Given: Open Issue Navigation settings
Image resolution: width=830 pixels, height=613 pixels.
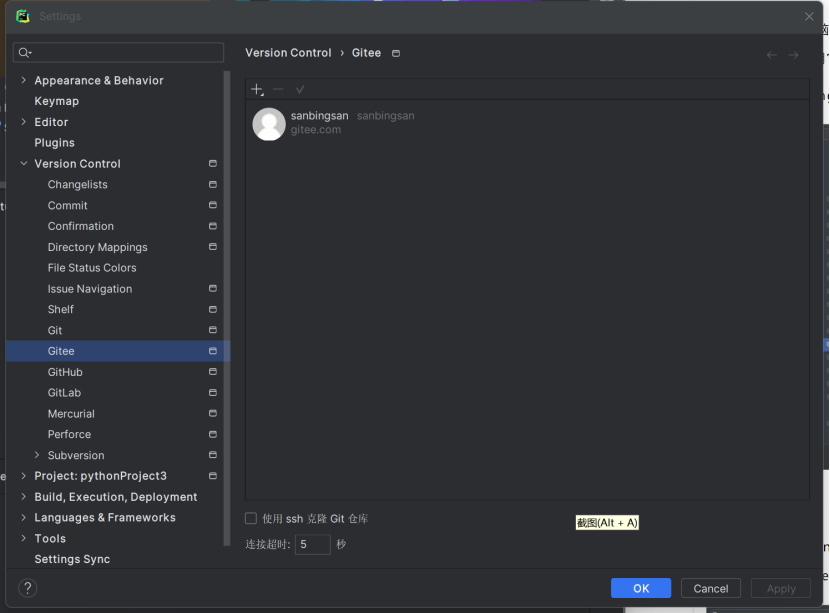Looking at the screenshot, I should [x=90, y=289].
